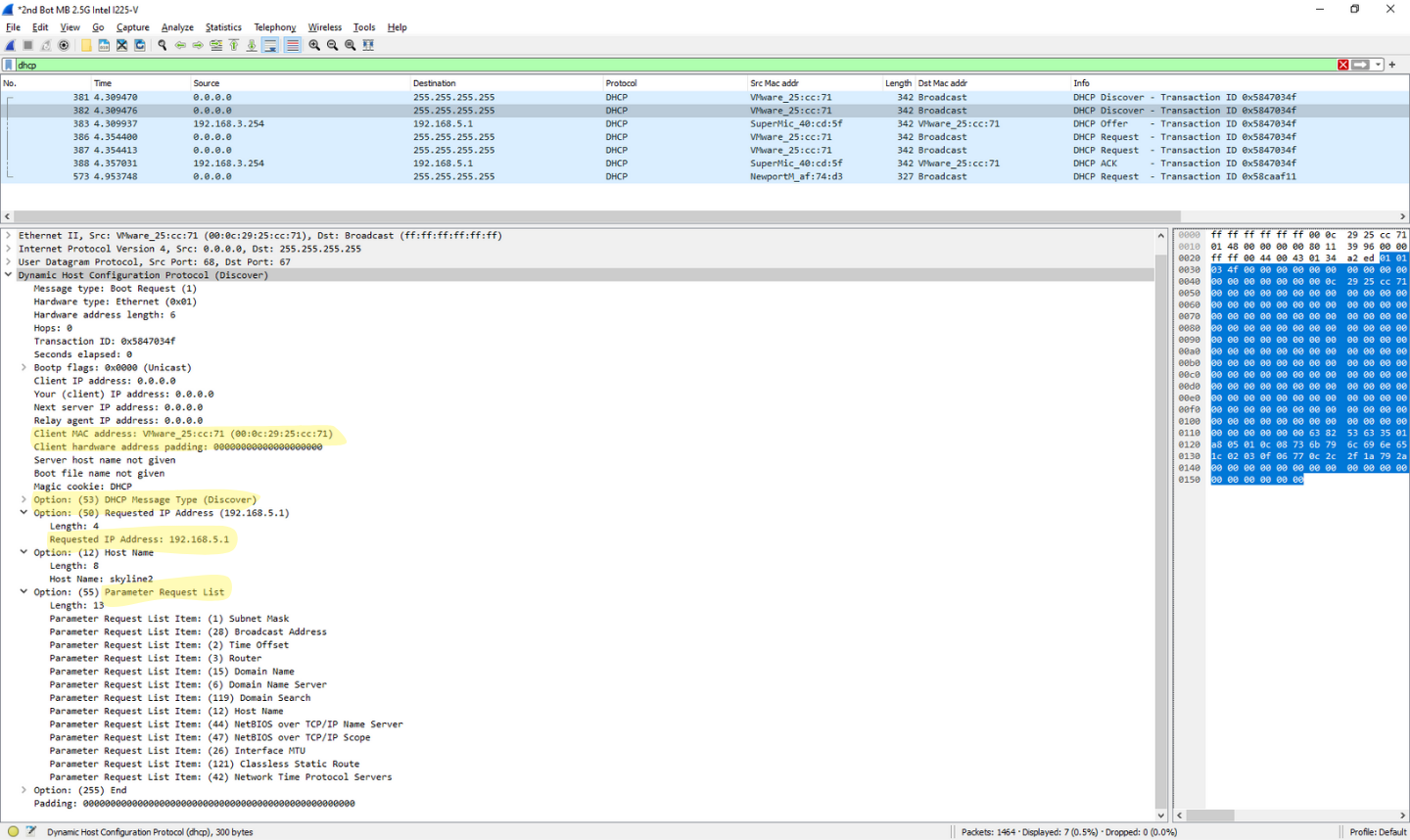Open the Capture options gear icon

[64, 45]
